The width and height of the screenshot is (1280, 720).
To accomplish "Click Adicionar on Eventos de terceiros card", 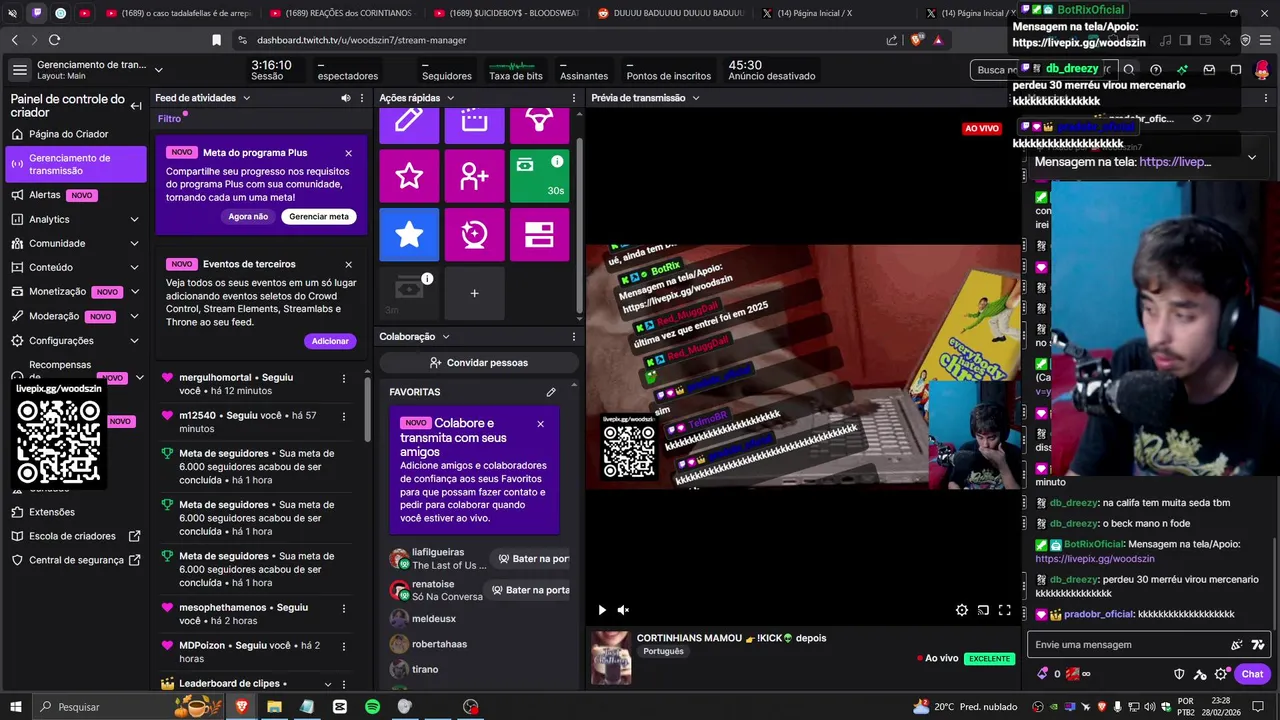I will [330, 341].
